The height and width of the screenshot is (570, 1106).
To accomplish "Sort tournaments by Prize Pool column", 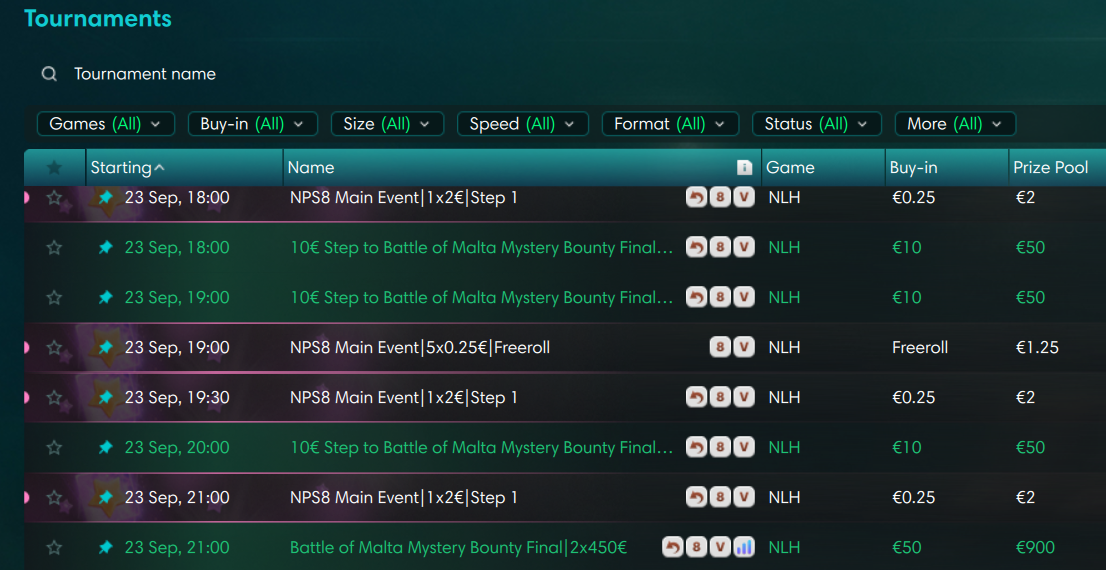I will [x=1051, y=168].
